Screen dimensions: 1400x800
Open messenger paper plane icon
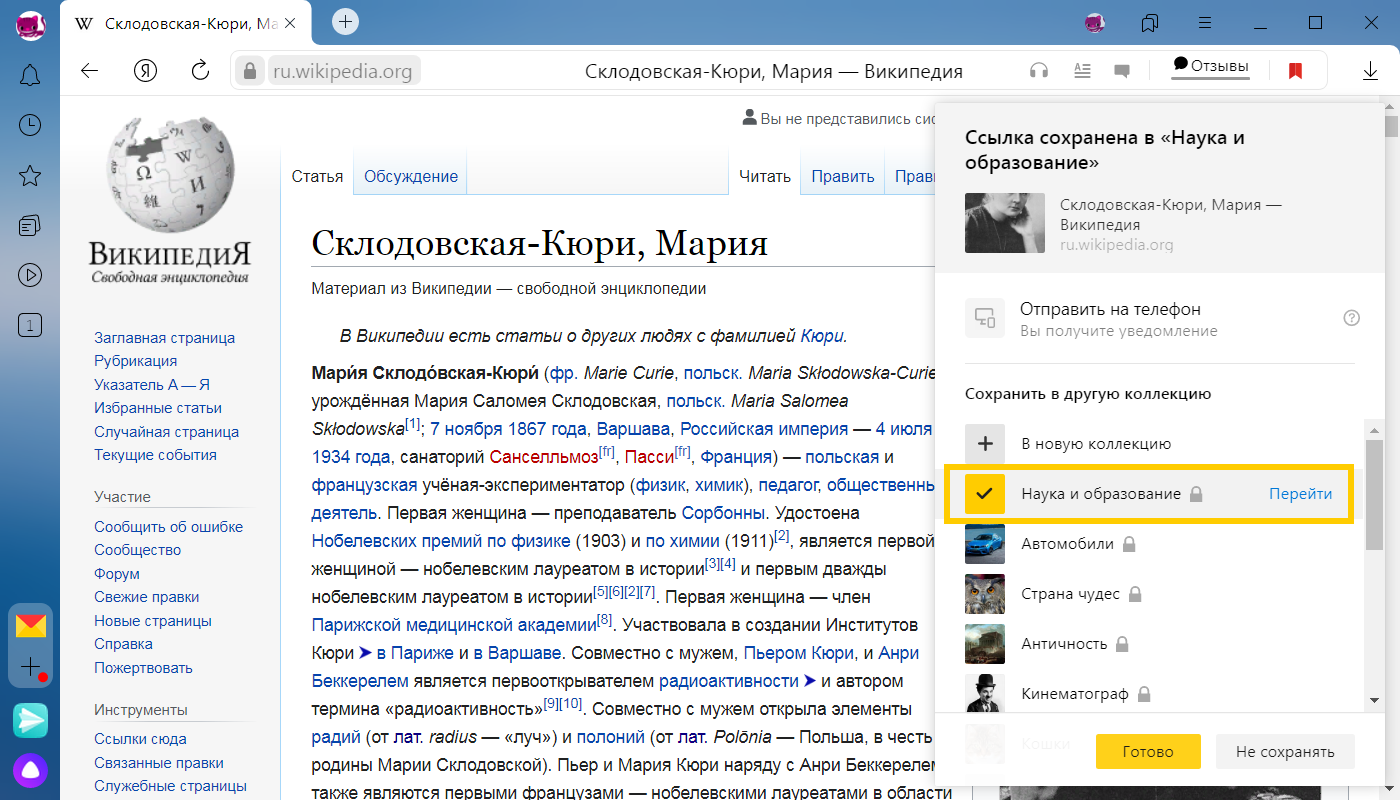(x=30, y=720)
